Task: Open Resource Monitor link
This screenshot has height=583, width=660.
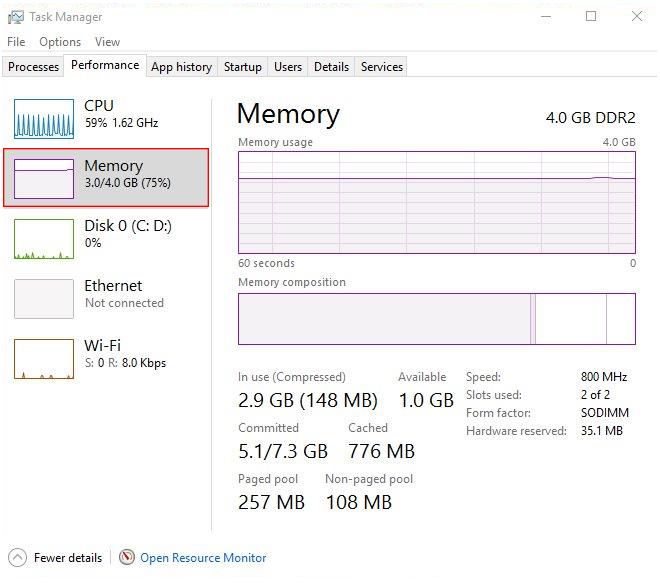Action: [x=203, y=558]
